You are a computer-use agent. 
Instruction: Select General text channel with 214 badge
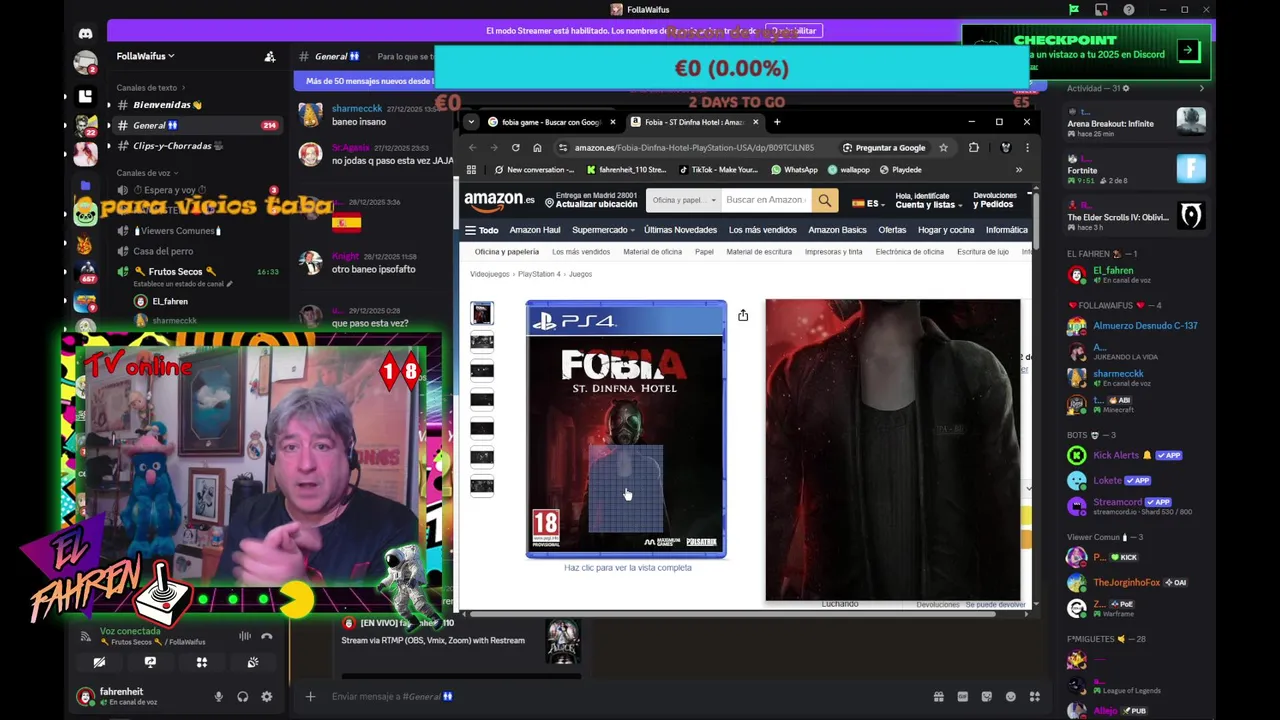tap(195, 125)
